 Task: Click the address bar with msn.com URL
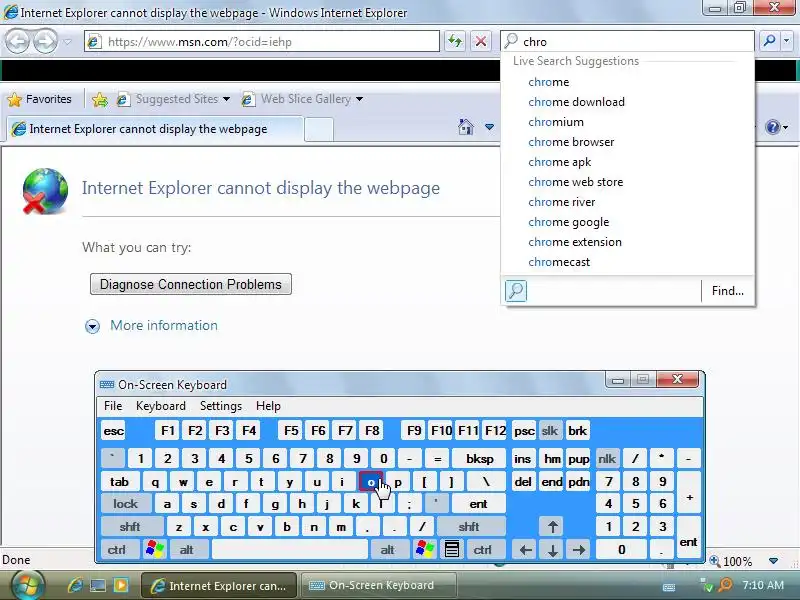pyautogui.click(x=262, y=41)
